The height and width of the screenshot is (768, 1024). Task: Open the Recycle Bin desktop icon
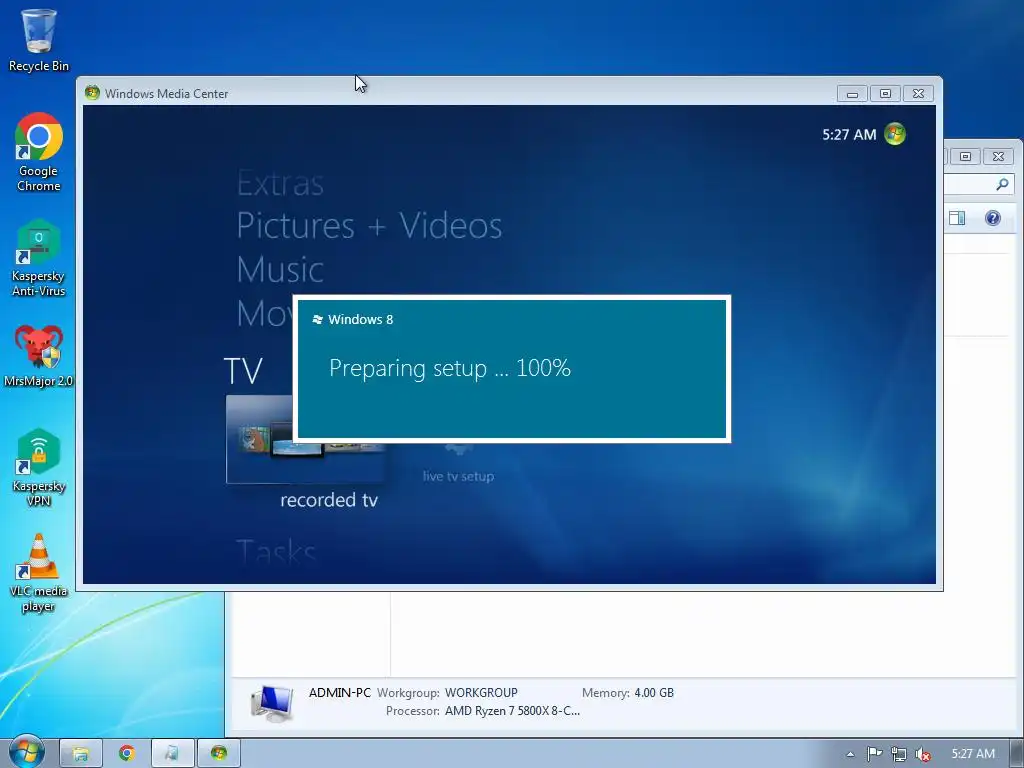point(39,40)
